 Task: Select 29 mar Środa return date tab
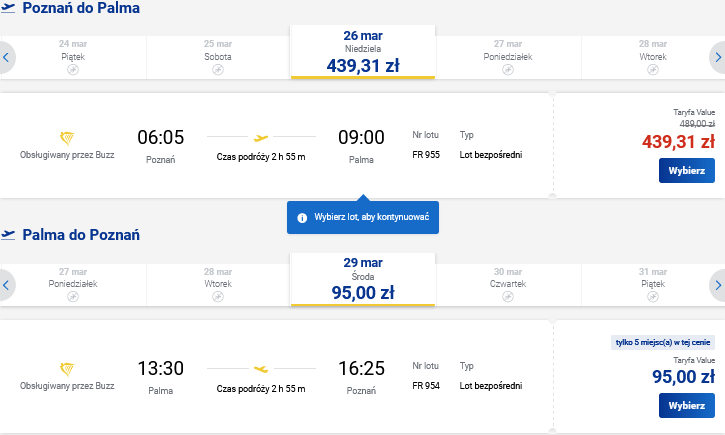coord(363,280)
